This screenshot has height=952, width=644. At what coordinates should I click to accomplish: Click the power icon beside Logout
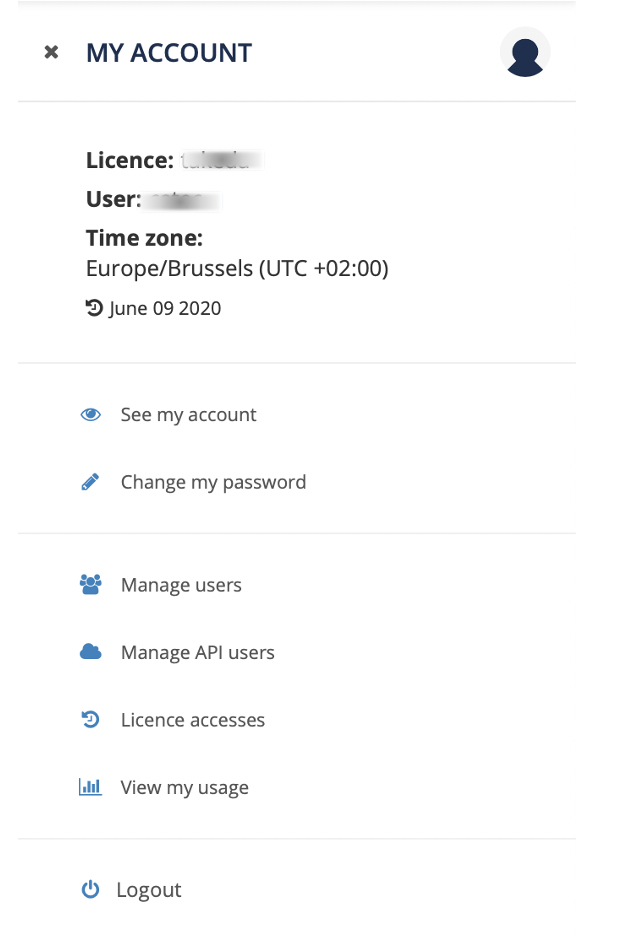(x=90, y=890)
